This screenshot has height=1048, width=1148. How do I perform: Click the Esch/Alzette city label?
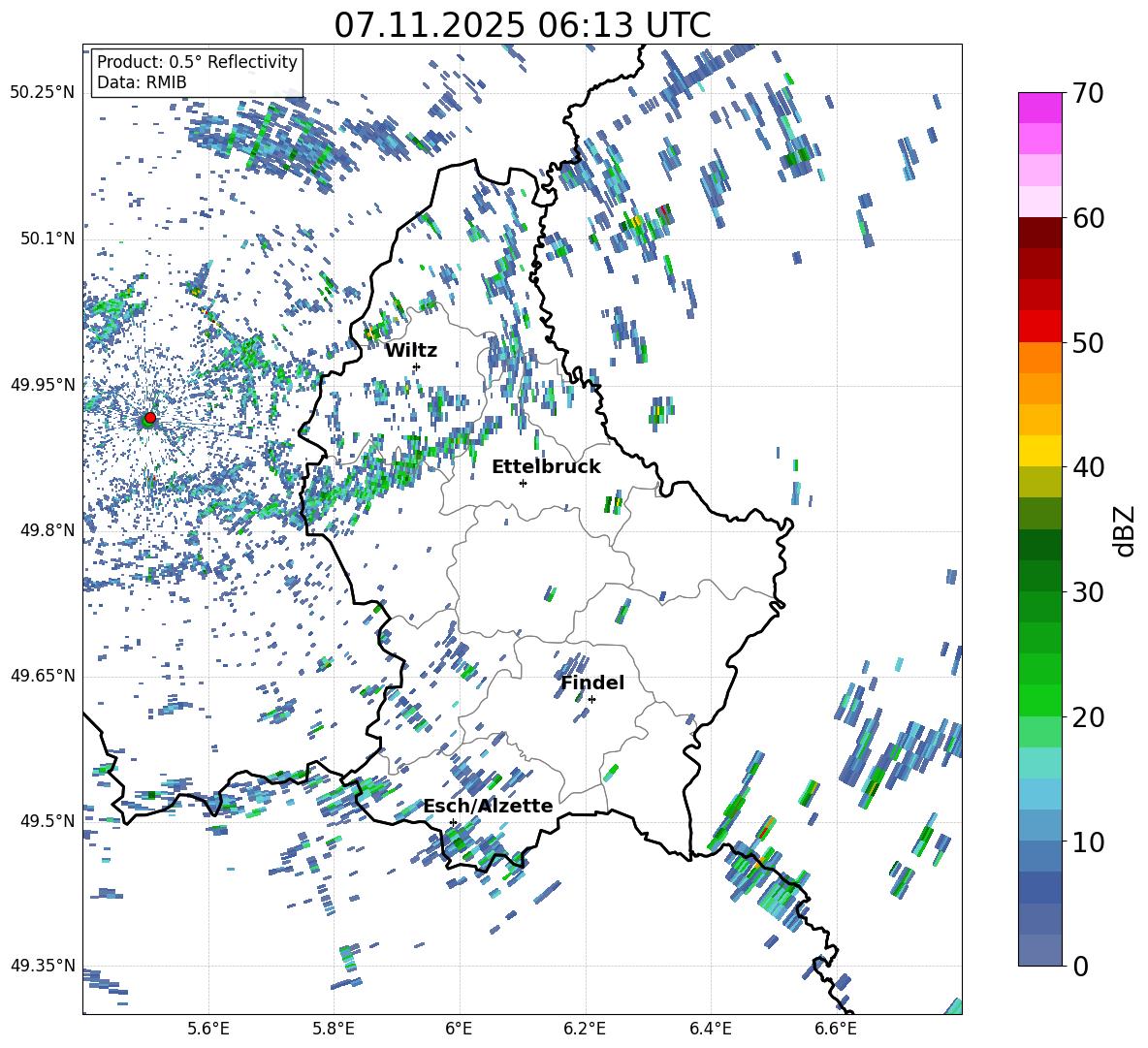coord(489,806)
